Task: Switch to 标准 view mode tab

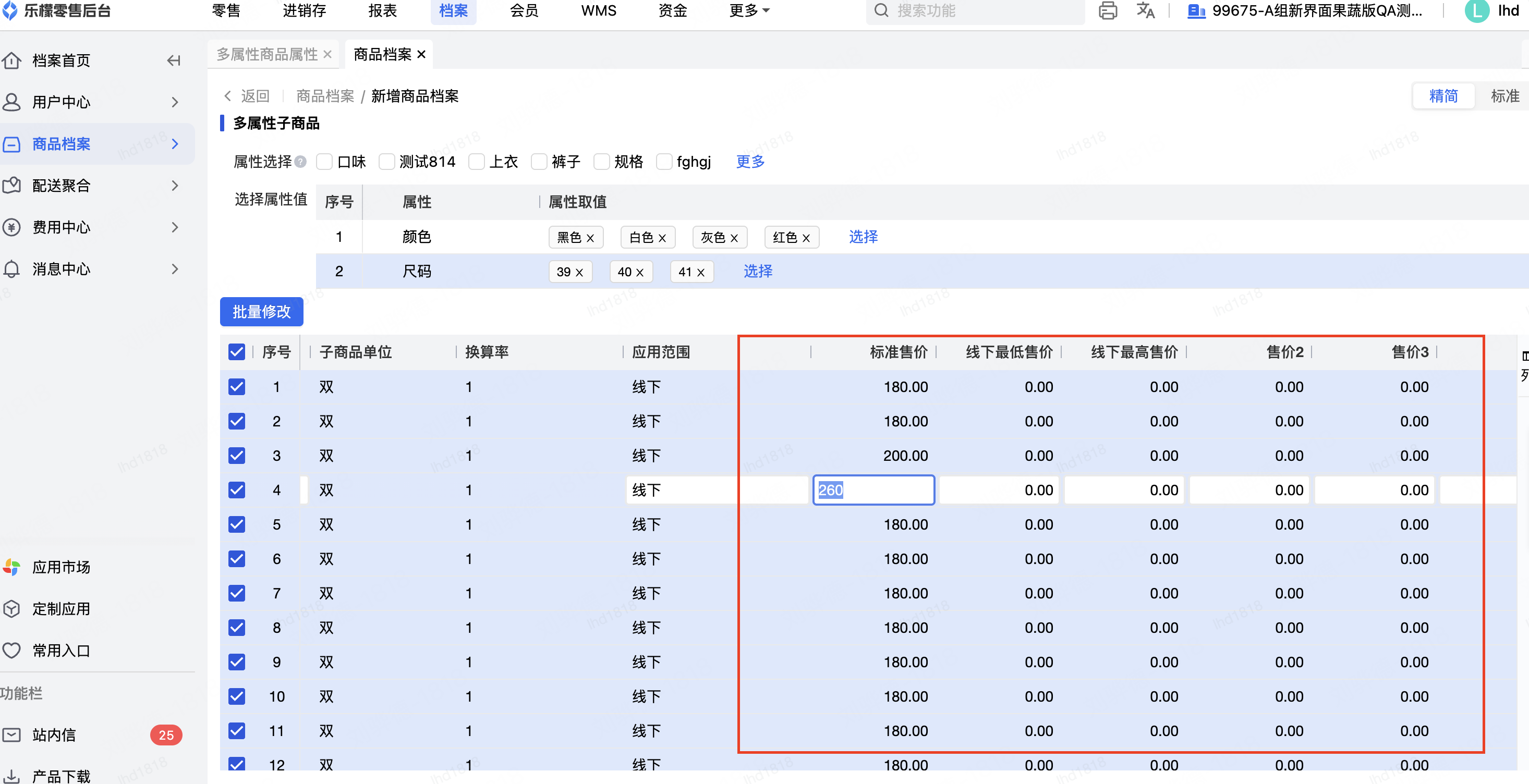Action: [1504, 96]
